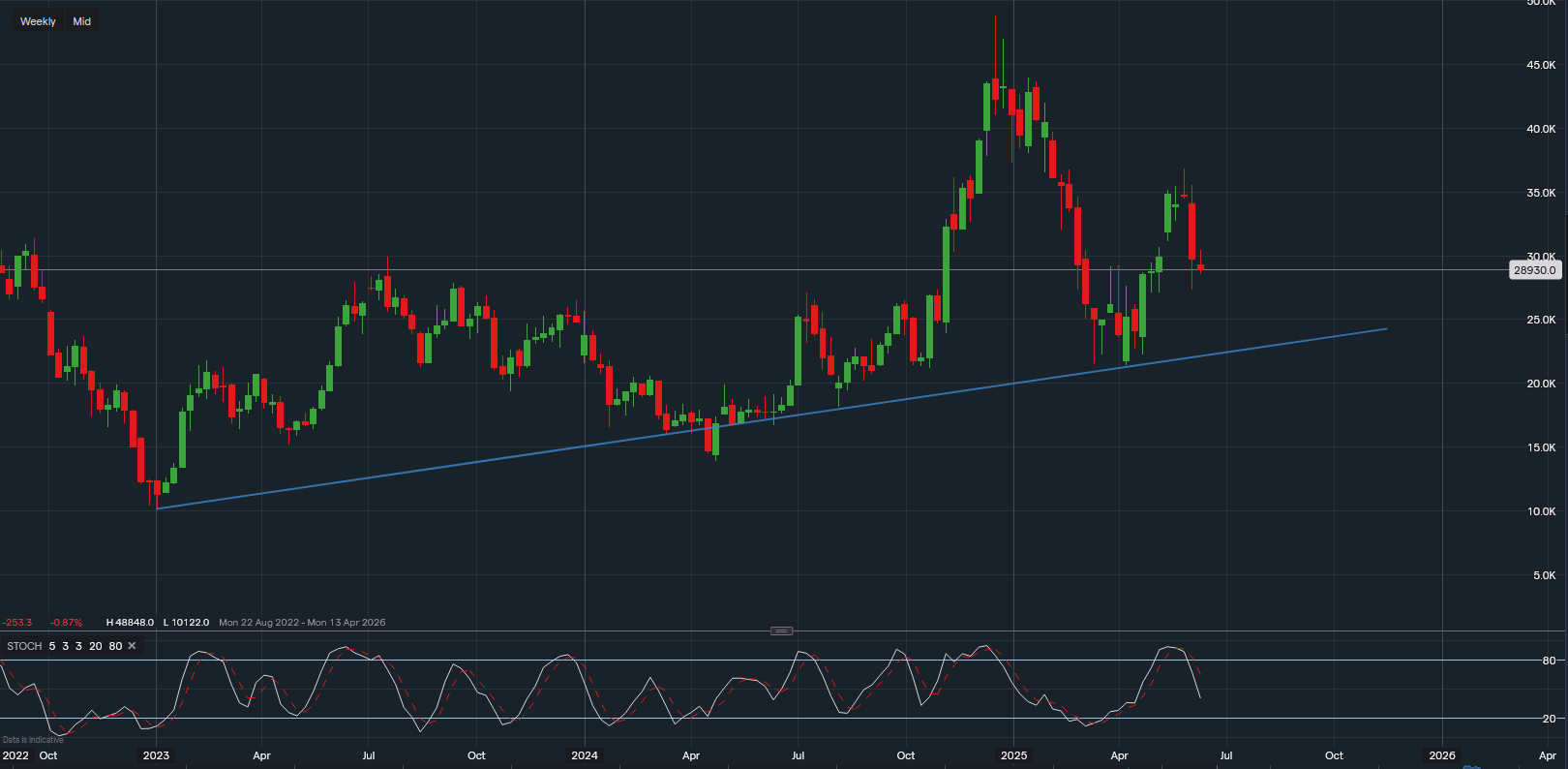1568x769 pixels.
Task: Open the Weekly timeframe selector
Action: (38, 21)
